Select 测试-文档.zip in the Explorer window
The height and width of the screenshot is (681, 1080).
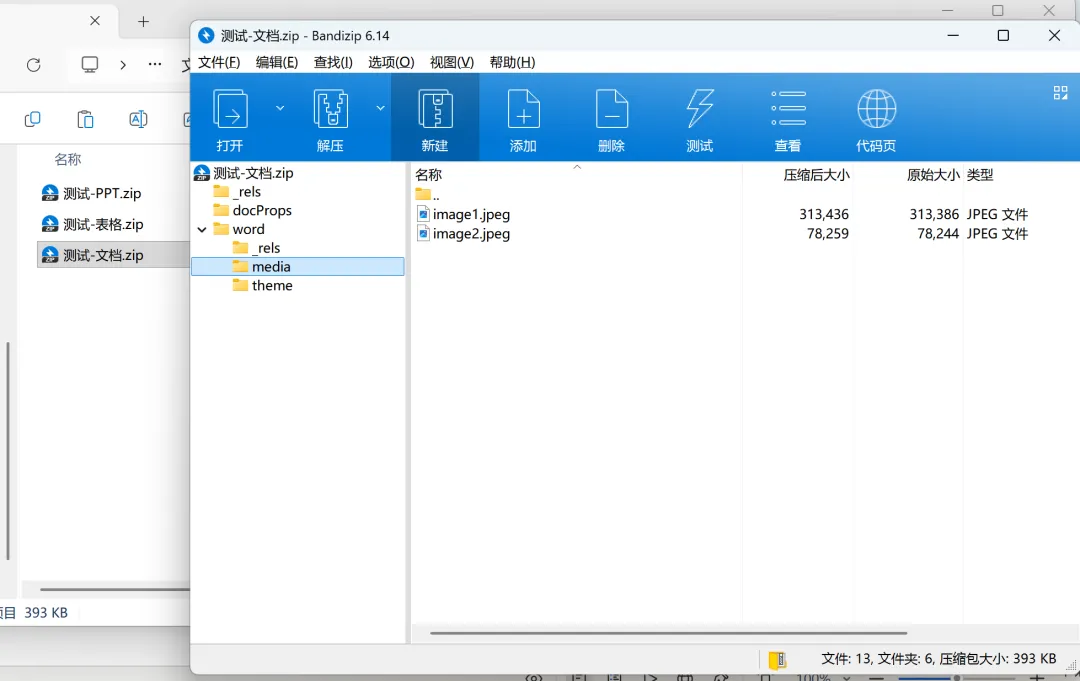(x=103, y=255)
